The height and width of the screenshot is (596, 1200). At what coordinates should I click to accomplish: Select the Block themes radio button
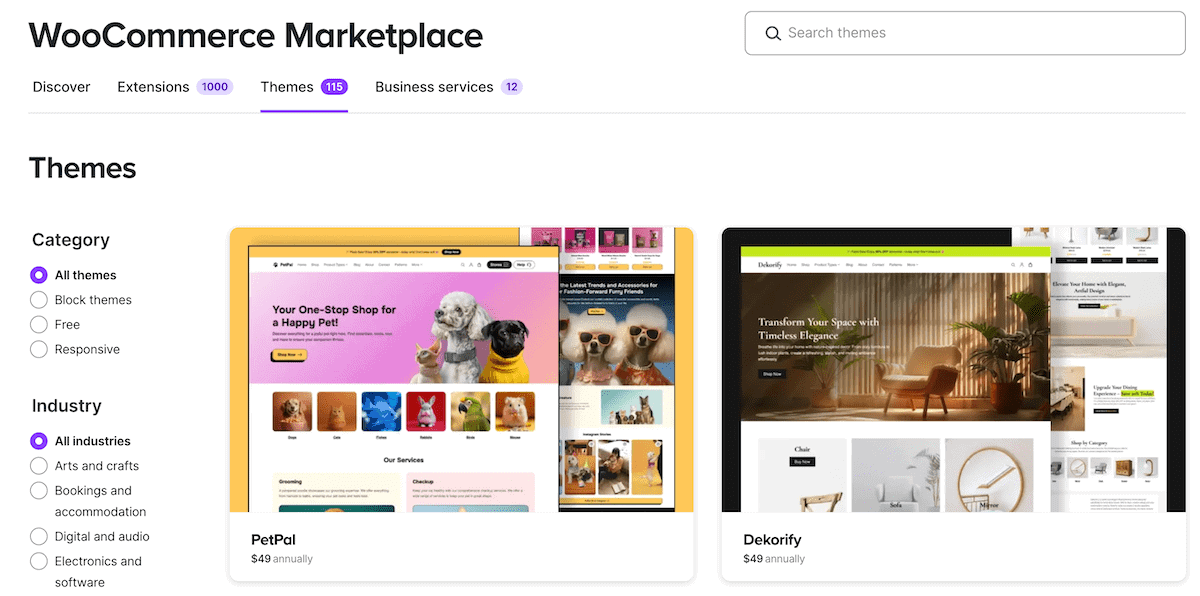[38, 299]
